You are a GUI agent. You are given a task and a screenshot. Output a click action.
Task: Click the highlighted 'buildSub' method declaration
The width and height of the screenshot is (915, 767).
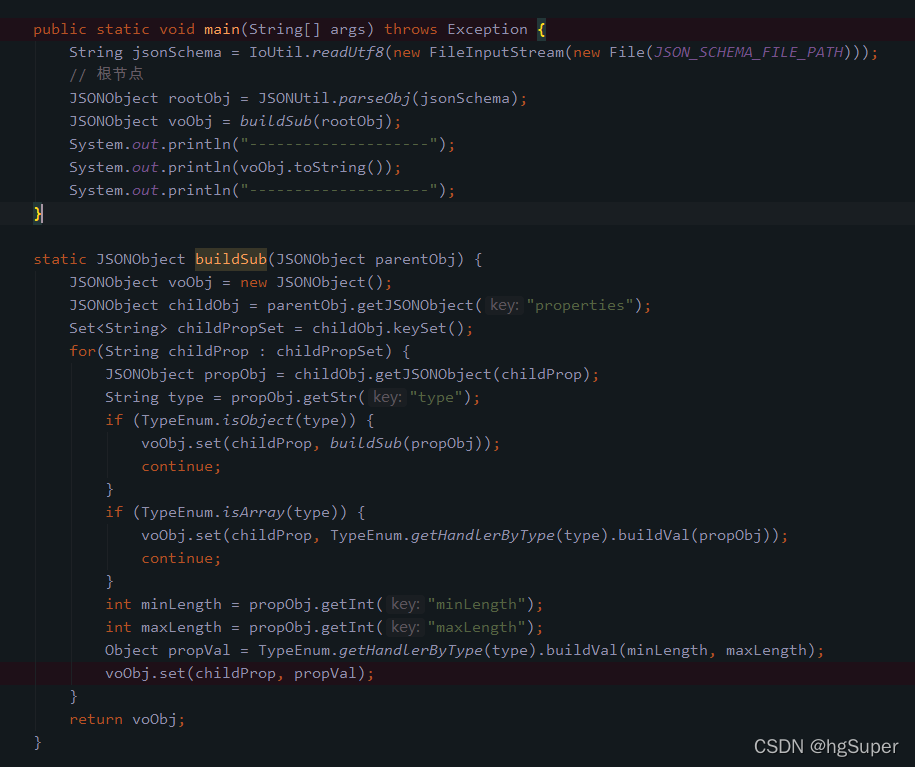tap(231, 259)
